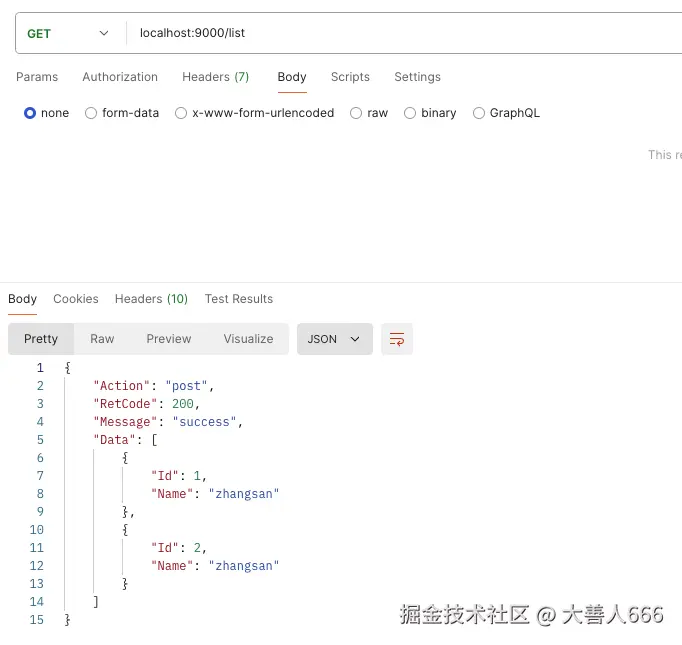Open the request Settings tab
682x645 pixels.
pos(417,77)
